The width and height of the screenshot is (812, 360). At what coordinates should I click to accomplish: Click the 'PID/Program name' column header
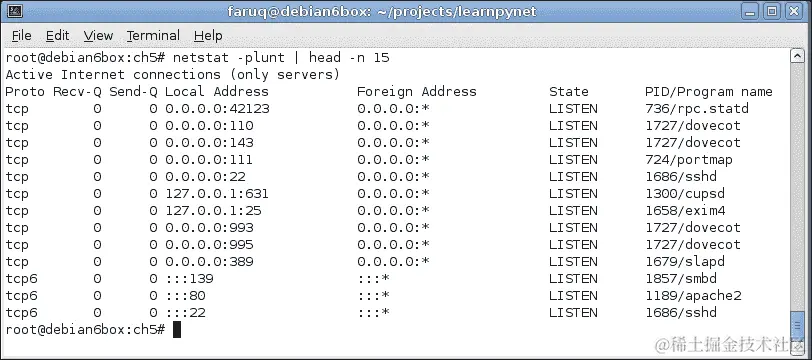tap(708, 92)
